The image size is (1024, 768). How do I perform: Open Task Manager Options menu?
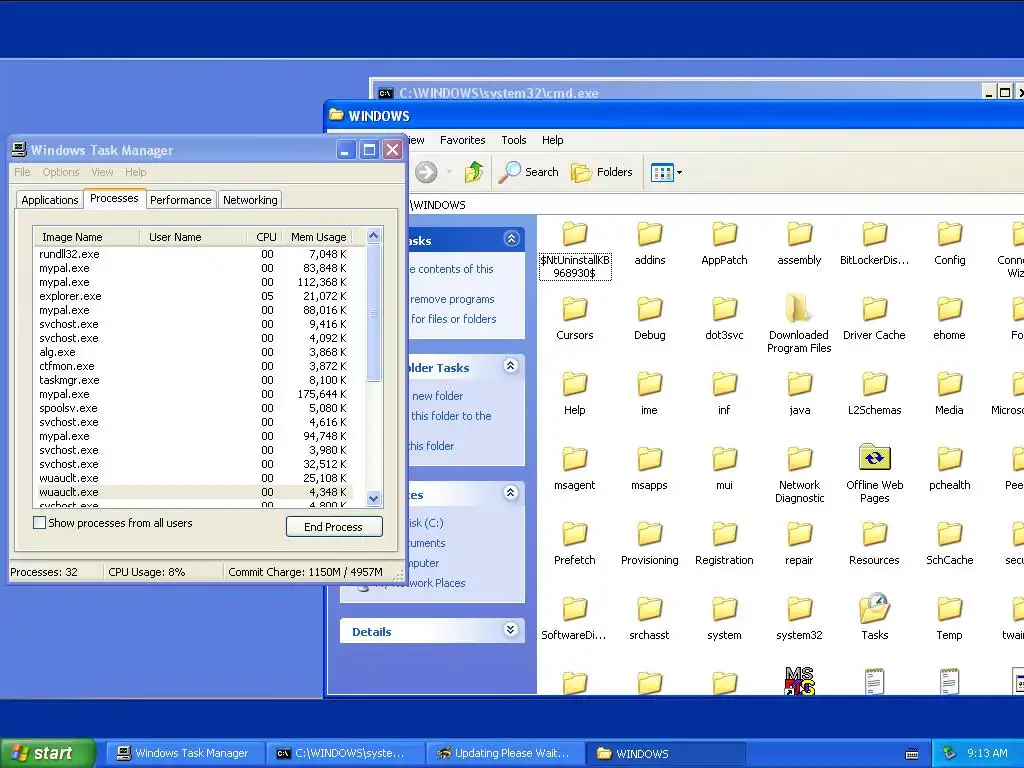pos(61,172)
